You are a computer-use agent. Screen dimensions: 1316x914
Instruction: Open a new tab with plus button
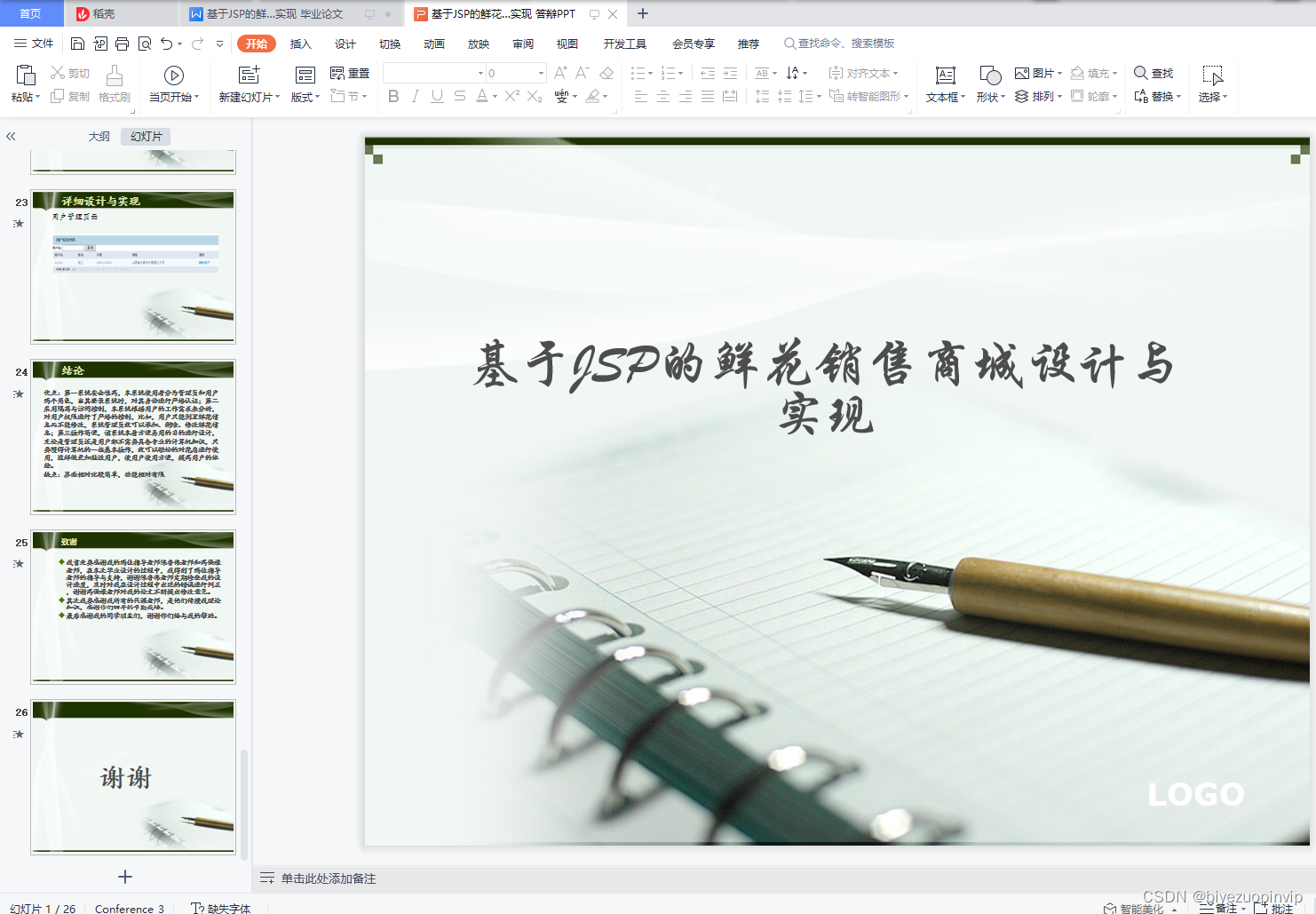[x=643, y=13]
